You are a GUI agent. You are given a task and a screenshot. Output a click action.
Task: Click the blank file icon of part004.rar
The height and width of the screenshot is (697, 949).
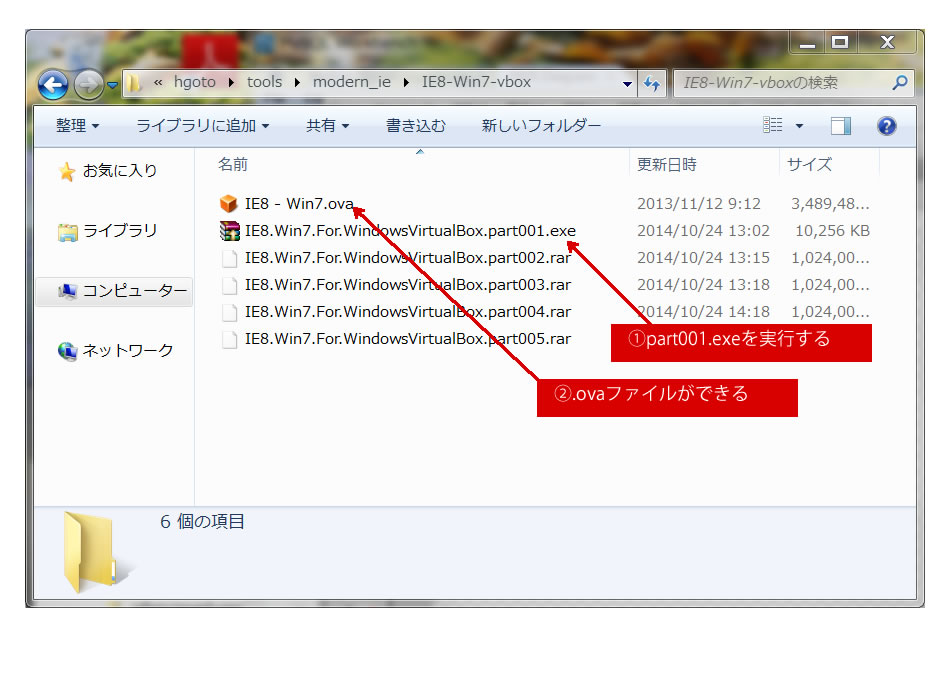pos(229,313)
